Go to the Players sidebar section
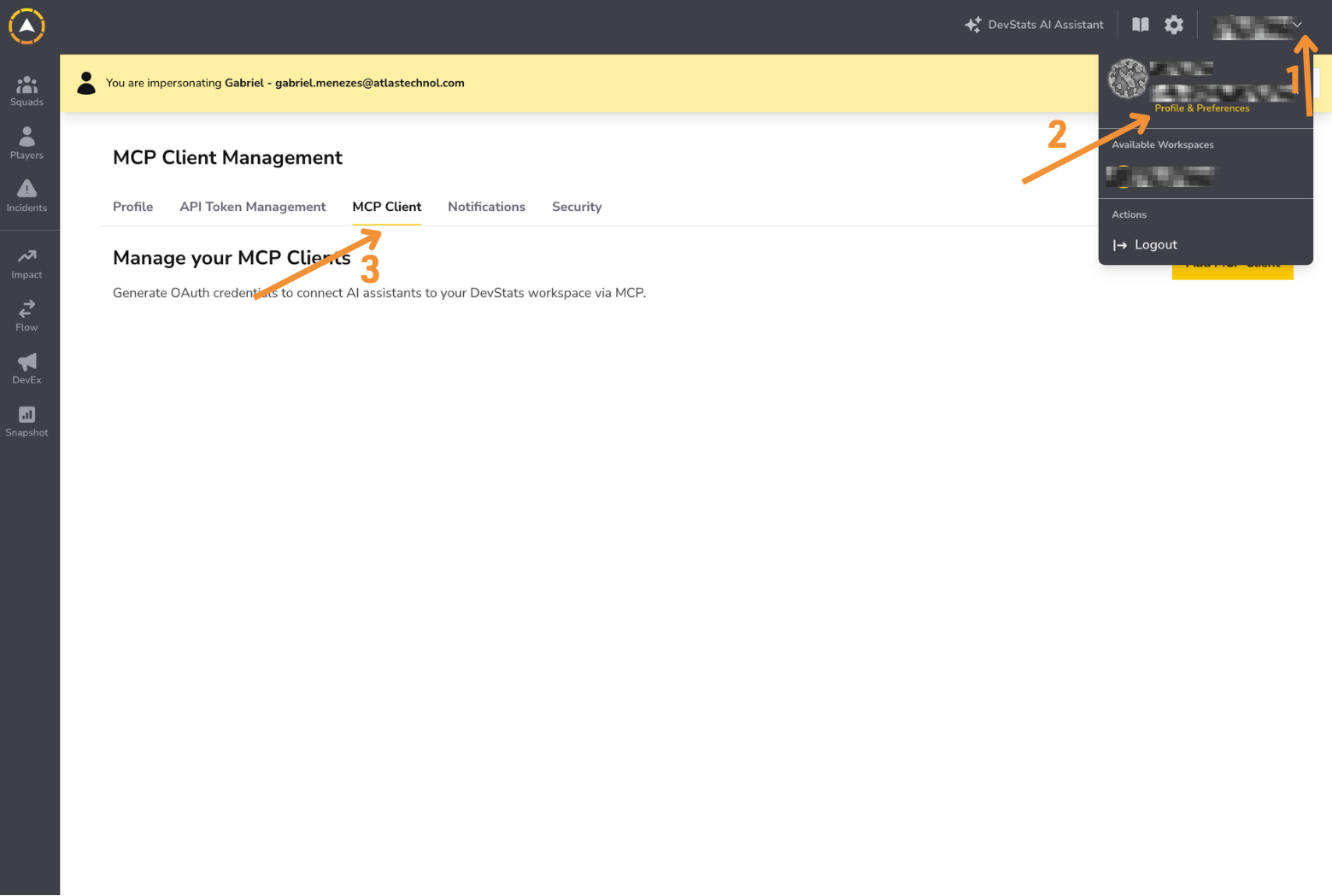Viewport: 1332px width, 896px height. pos(26,143)
